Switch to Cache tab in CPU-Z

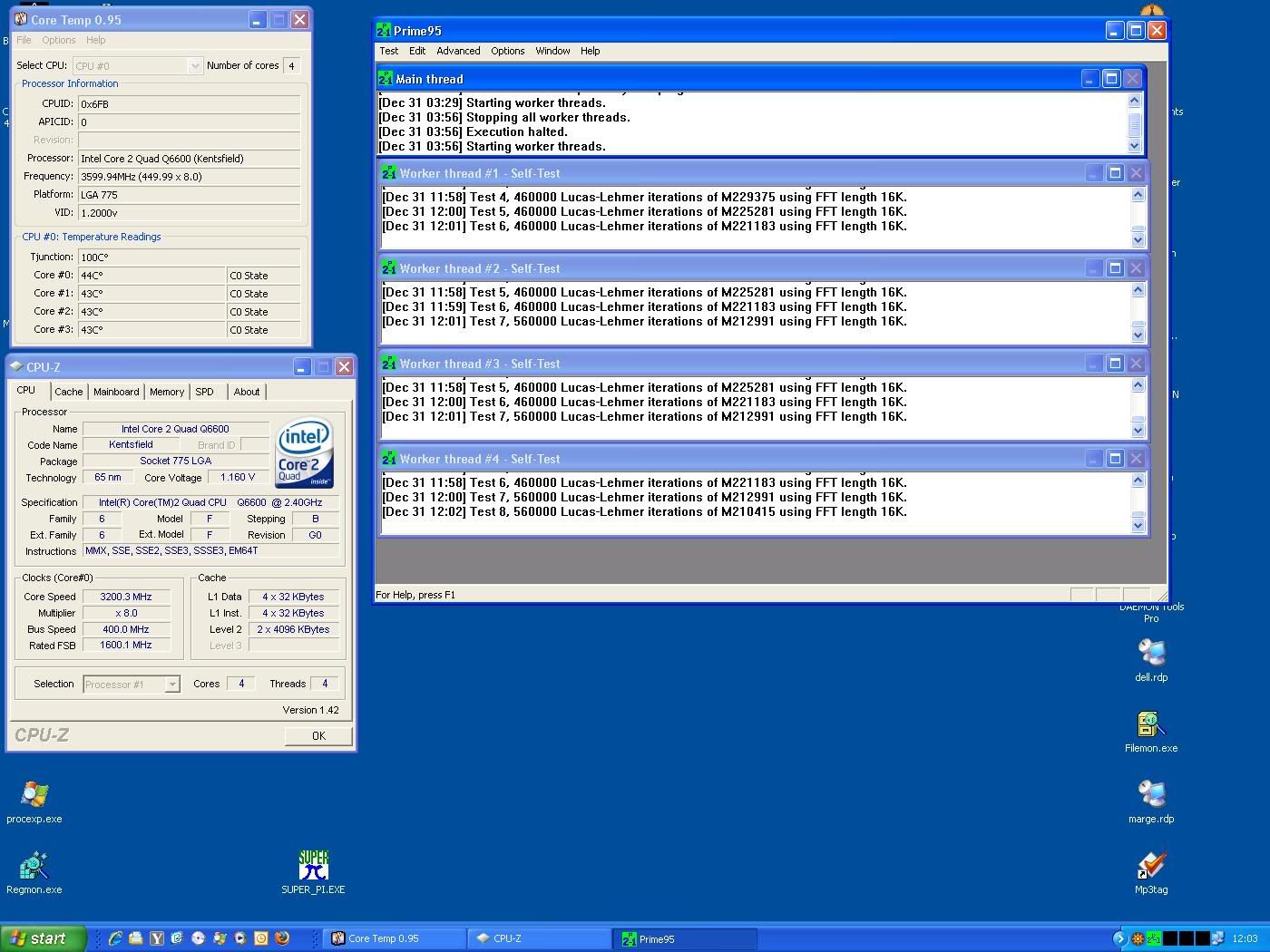tap(68, 392)
